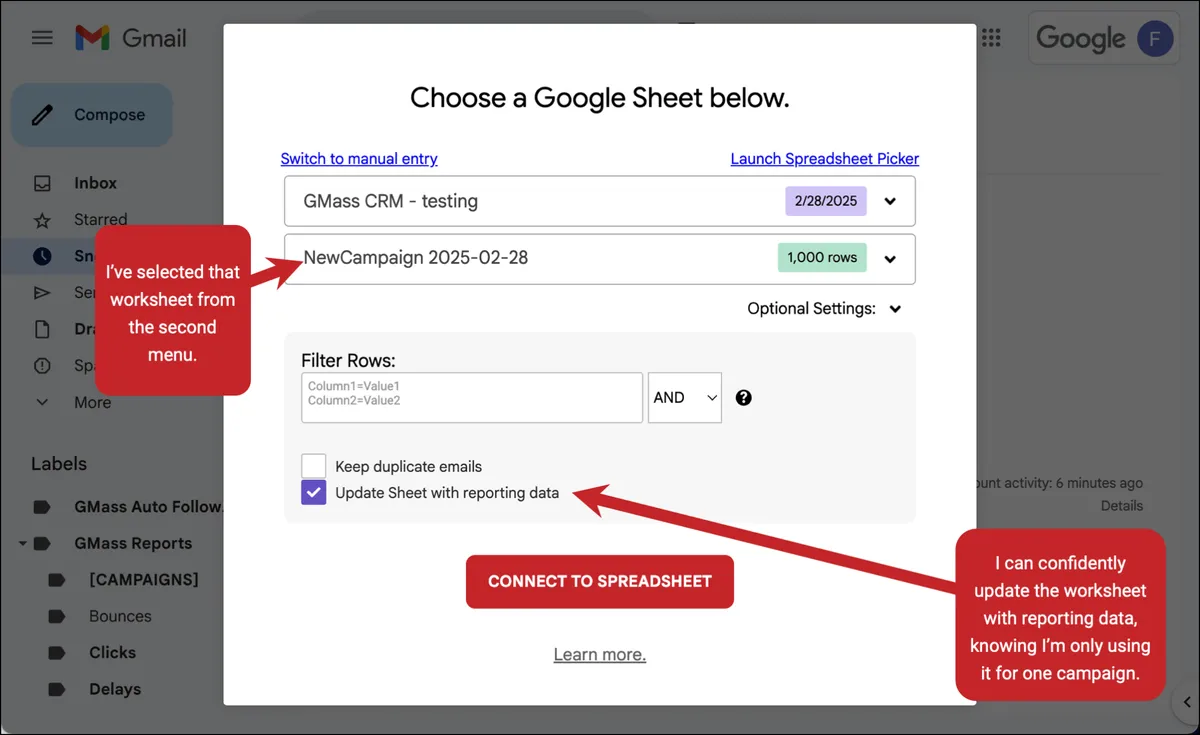Image resolution: width=1200 pixels, height=735 pixels.
Task: Open the [CAMPAIGNS] label
Action: (x=144, y=580)
